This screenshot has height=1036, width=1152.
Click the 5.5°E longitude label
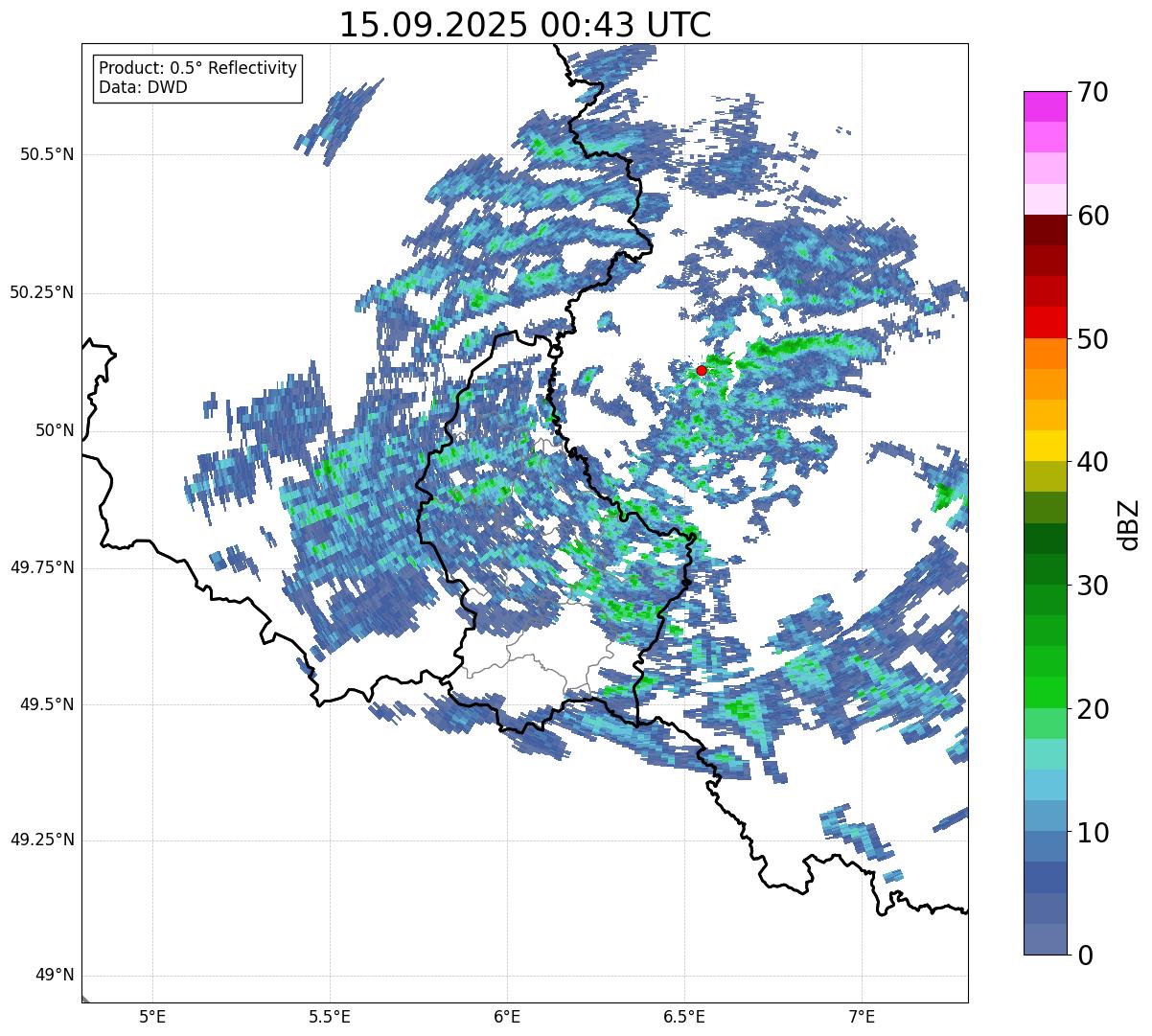click(330, 1017)
